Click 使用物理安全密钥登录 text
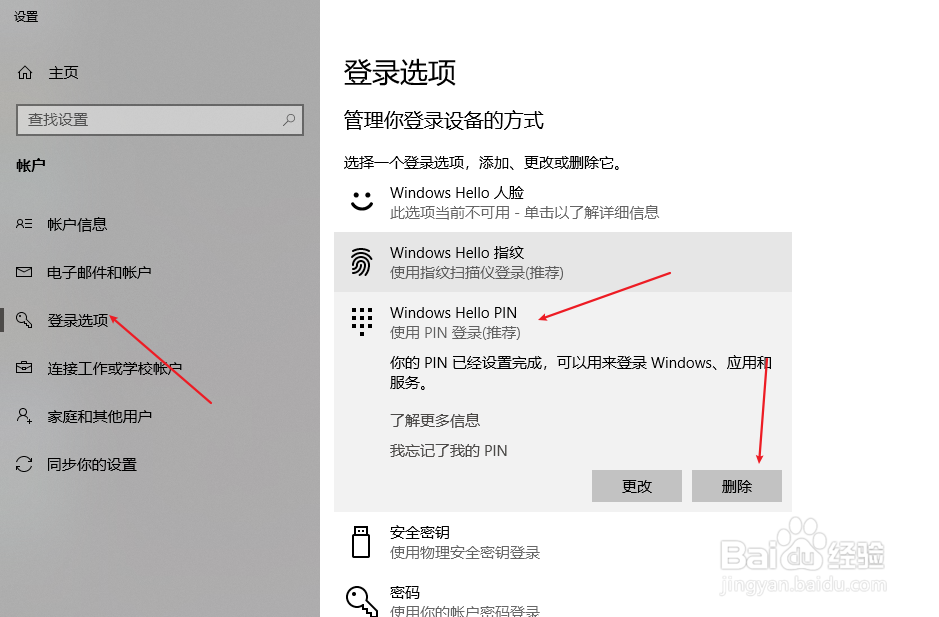The image size is (939, 617). click(x=465, y=552)
